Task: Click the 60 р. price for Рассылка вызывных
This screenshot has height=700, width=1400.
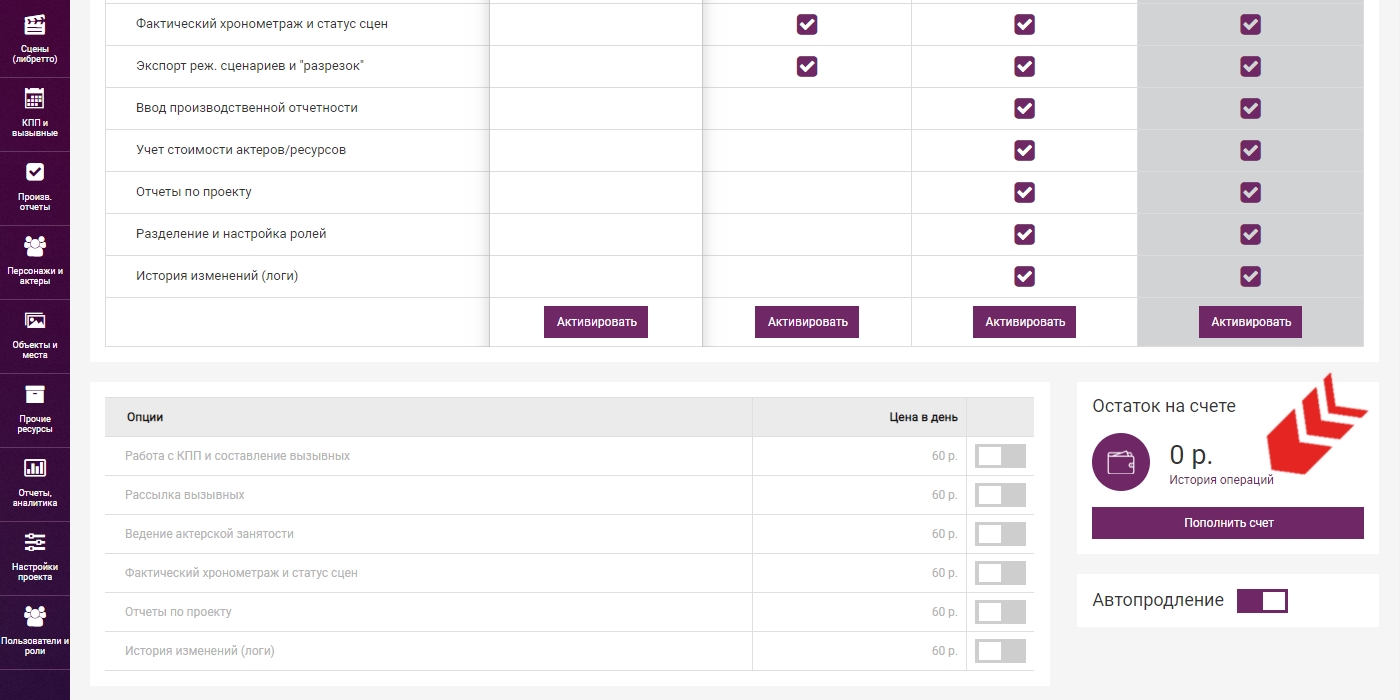Action: pos(945,495)
